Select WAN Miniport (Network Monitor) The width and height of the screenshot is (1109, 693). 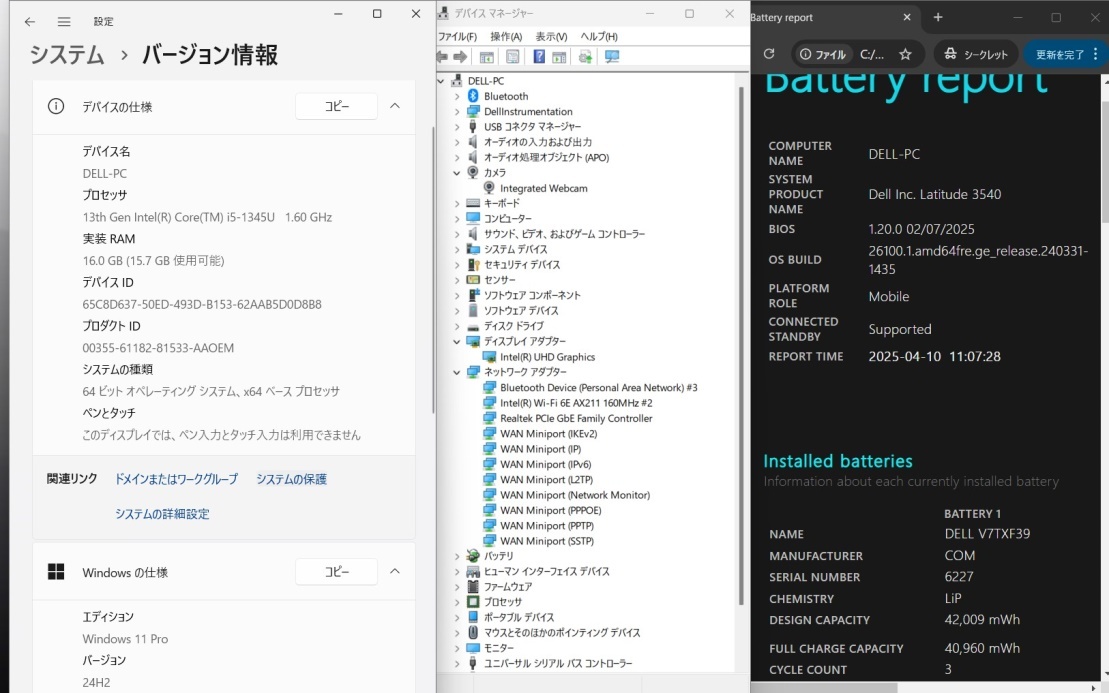click(x=574, y=495)
